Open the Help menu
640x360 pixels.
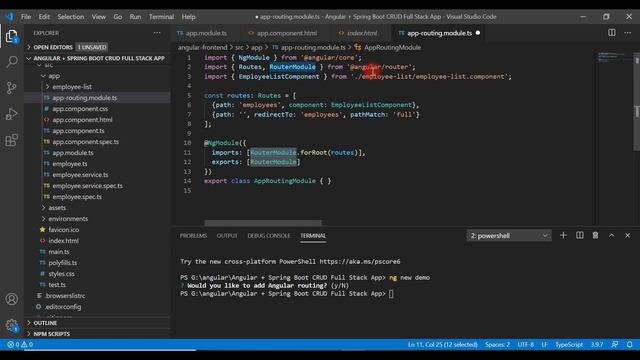188,17
